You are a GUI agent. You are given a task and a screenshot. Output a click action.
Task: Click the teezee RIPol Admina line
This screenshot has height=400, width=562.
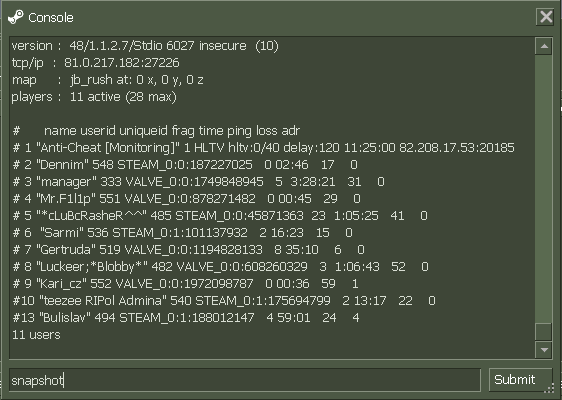(x=224, y=300)
